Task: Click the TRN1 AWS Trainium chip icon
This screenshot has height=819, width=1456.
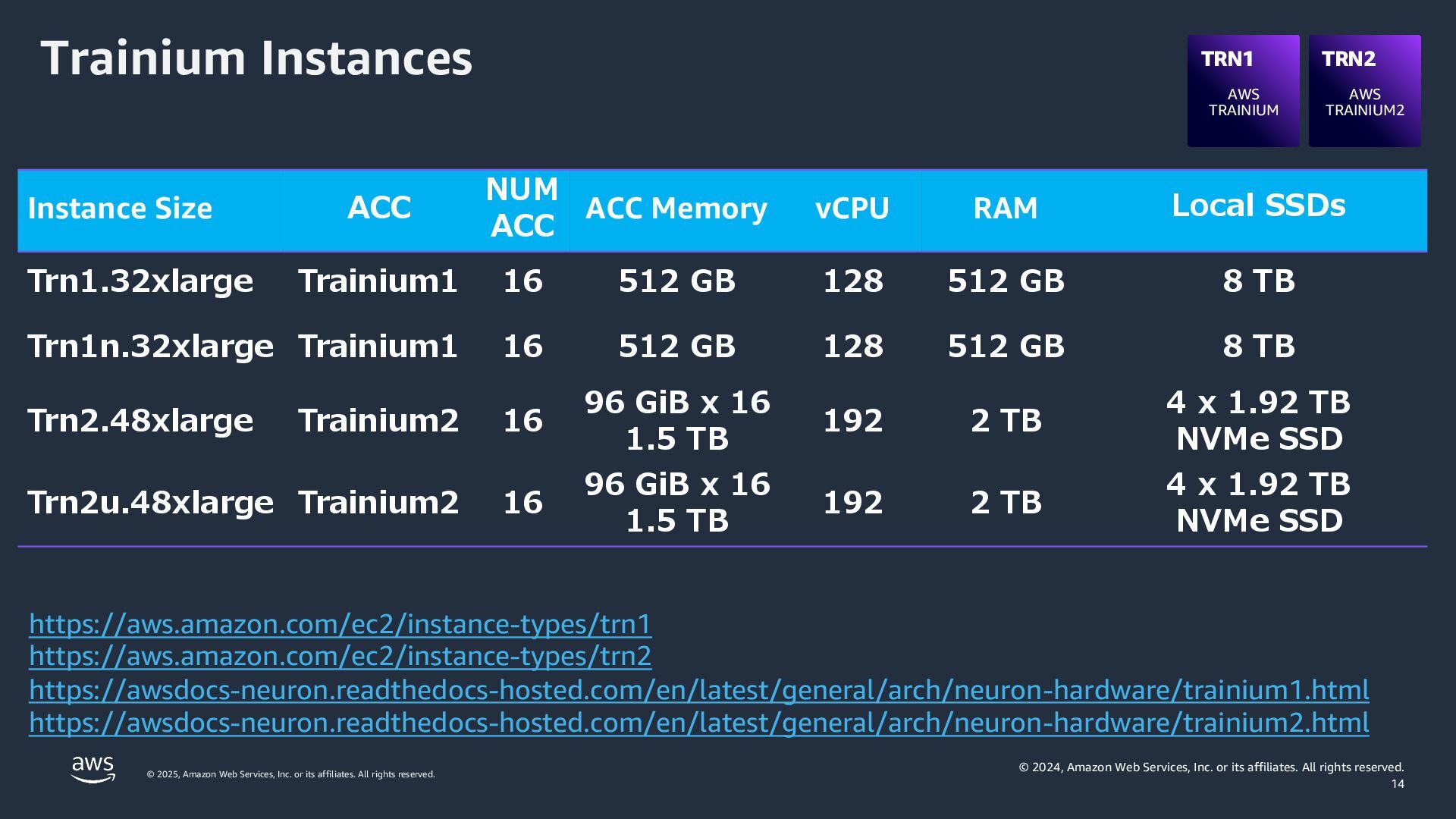Action: (1243, 90)
